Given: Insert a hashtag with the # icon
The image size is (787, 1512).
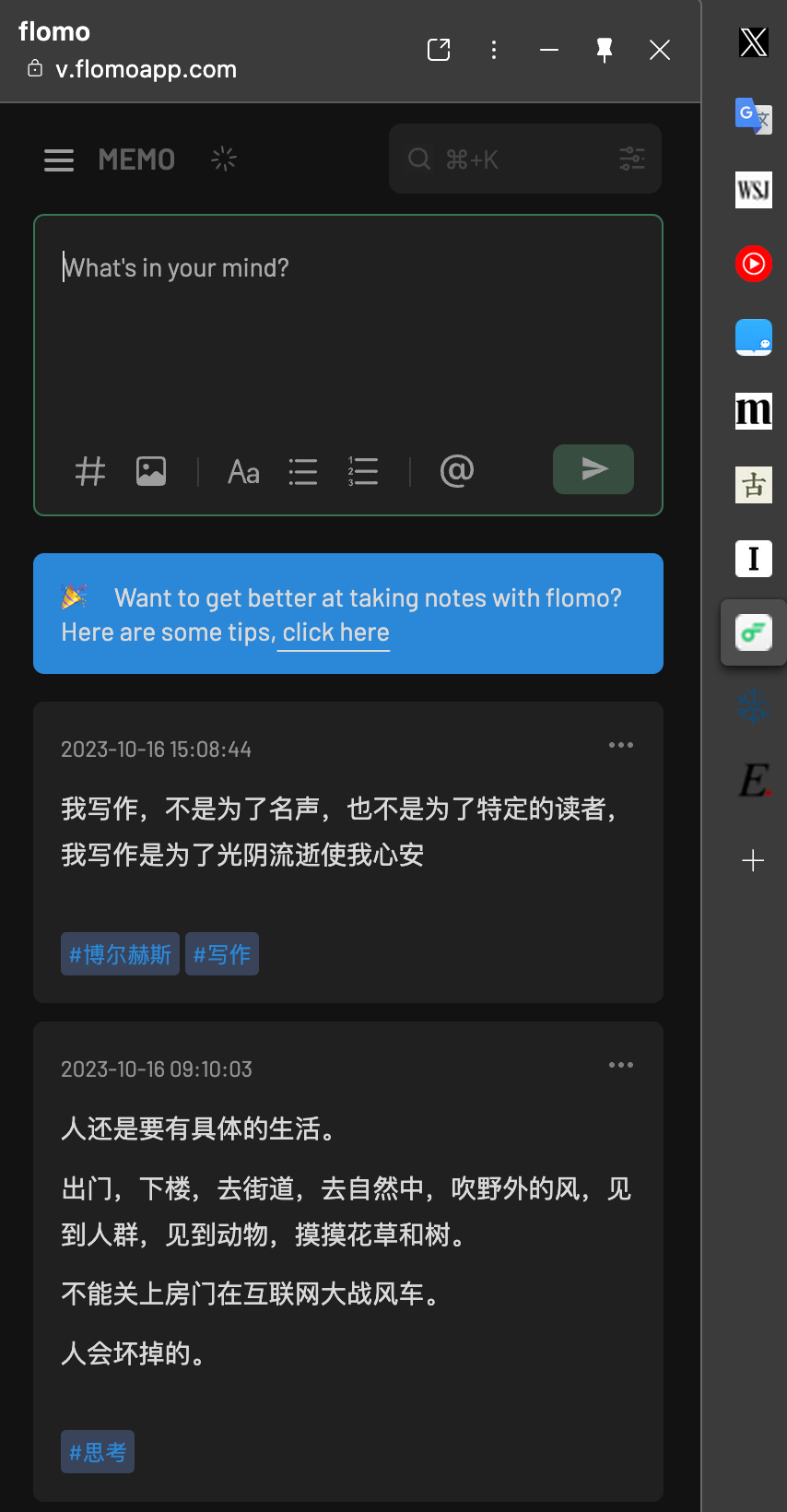Looking at the screenshot, I should [x=90, y=471].
